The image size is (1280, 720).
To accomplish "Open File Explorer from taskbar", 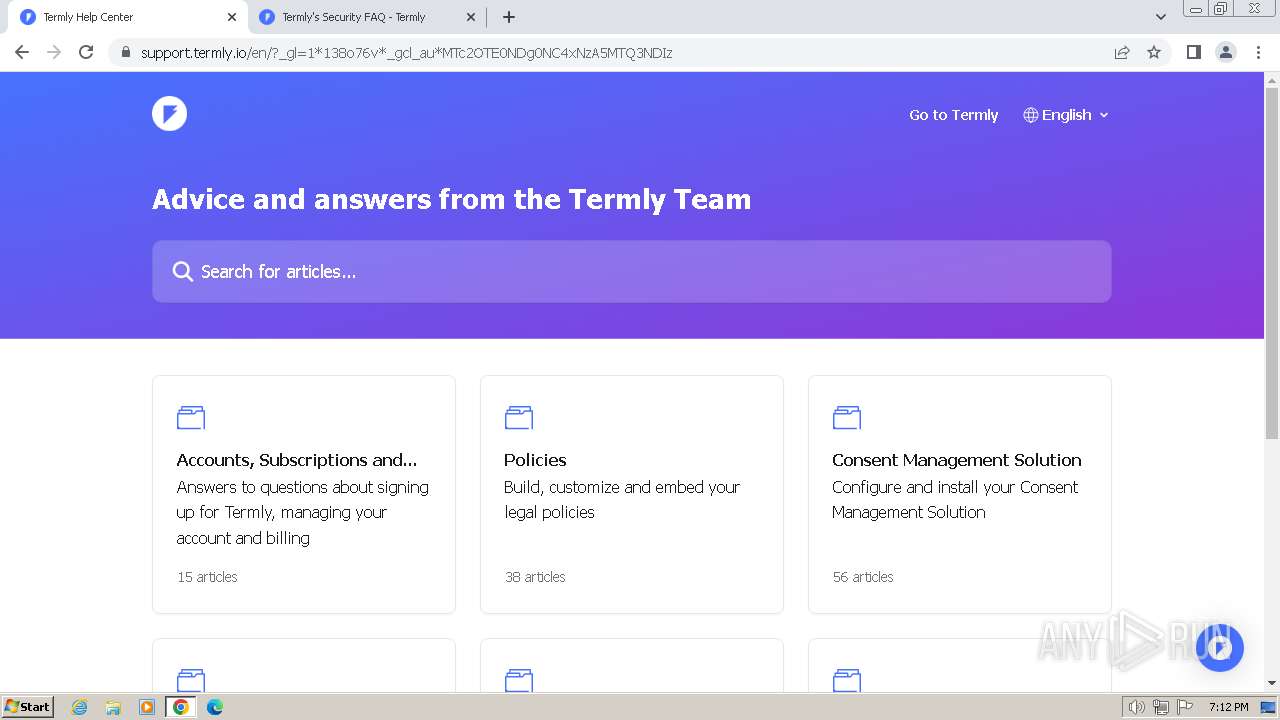I will (x=113, y=707).
